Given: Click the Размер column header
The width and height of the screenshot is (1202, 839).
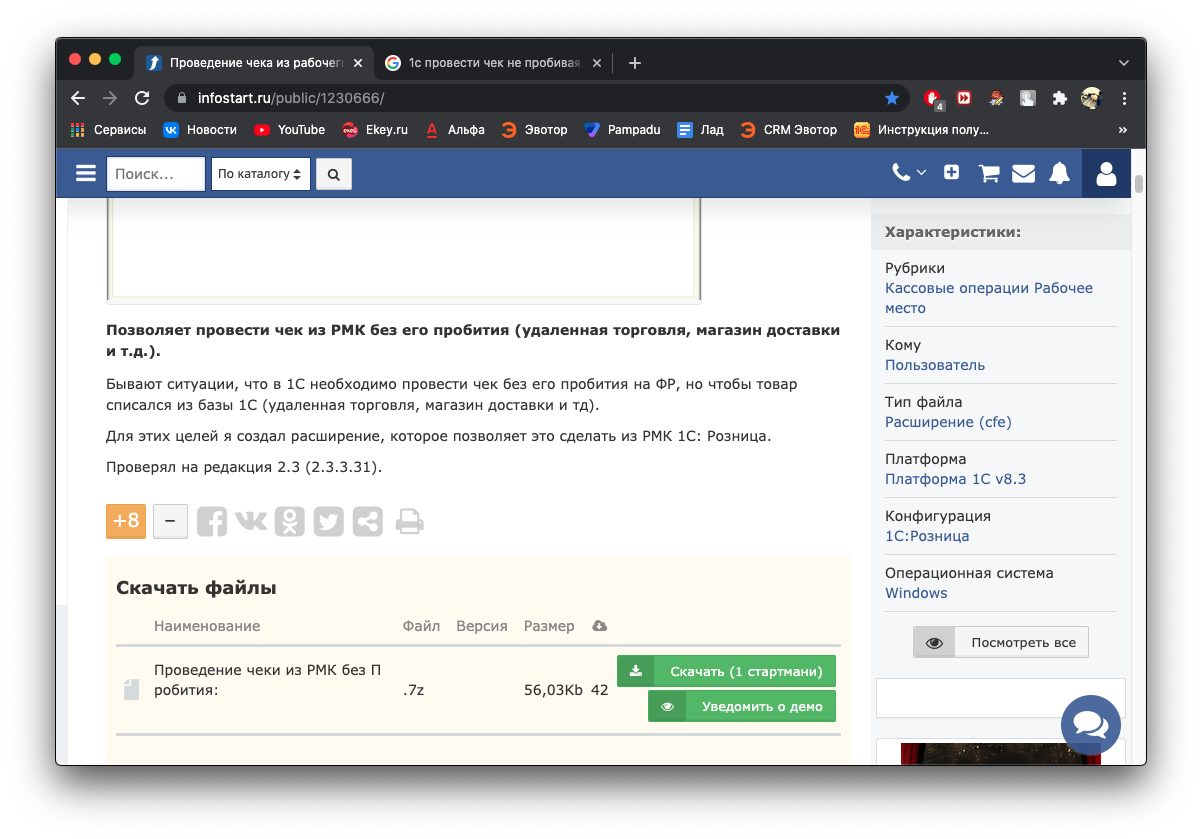Looking at the screenshot, I should click(x=549, y=626).
